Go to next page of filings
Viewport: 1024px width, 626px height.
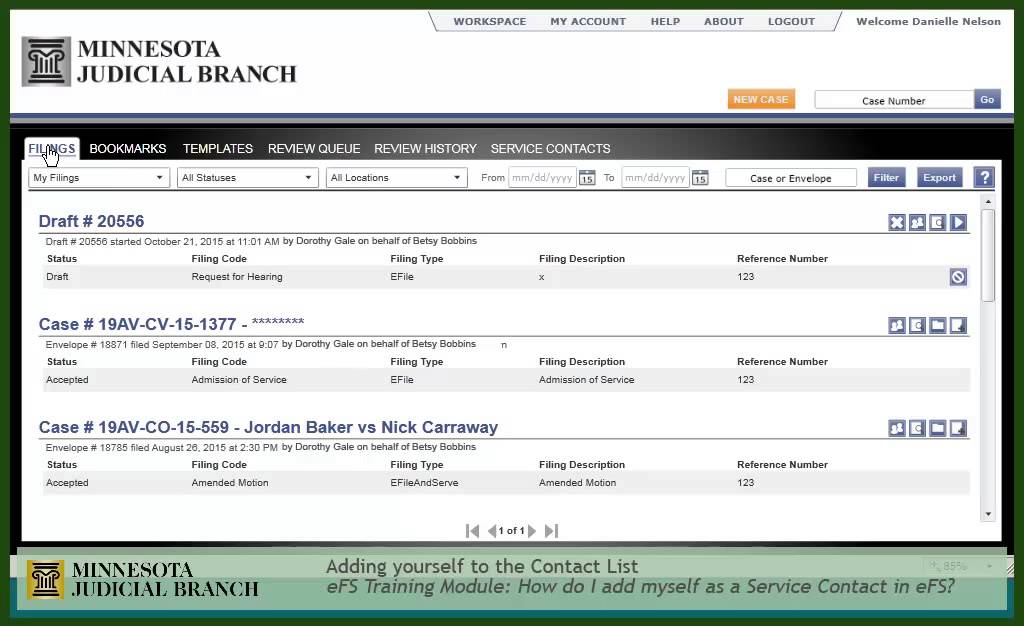tap(532, 531)
